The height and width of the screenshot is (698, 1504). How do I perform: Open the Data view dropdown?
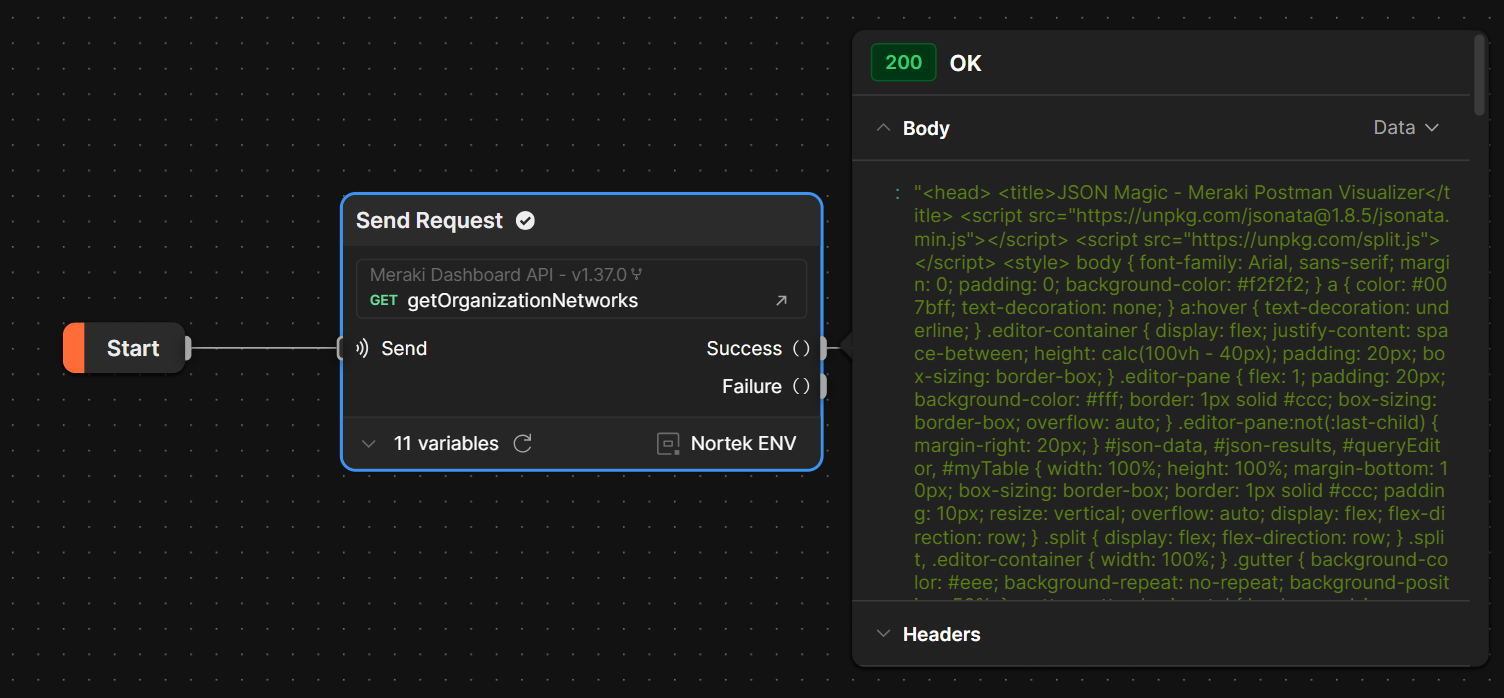(x=1405, y=128)
